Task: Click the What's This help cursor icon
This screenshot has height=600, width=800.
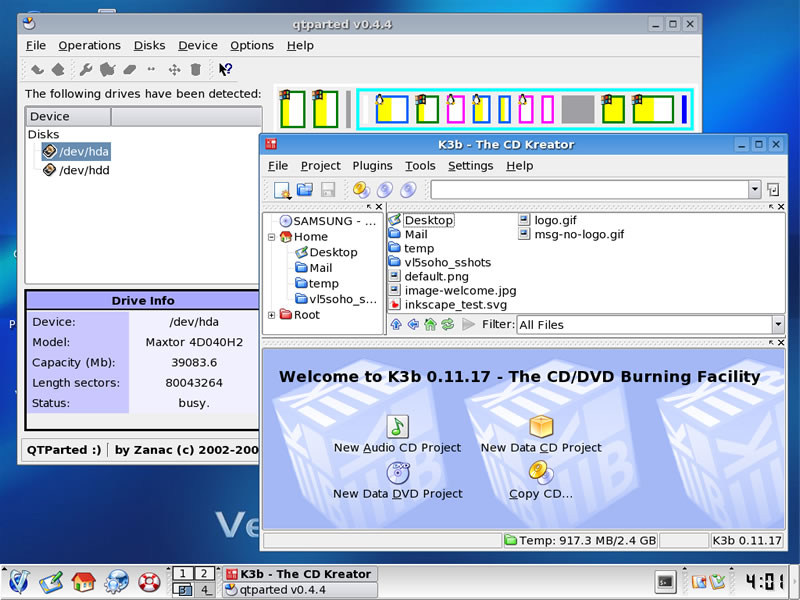Action: click(225, 69)
